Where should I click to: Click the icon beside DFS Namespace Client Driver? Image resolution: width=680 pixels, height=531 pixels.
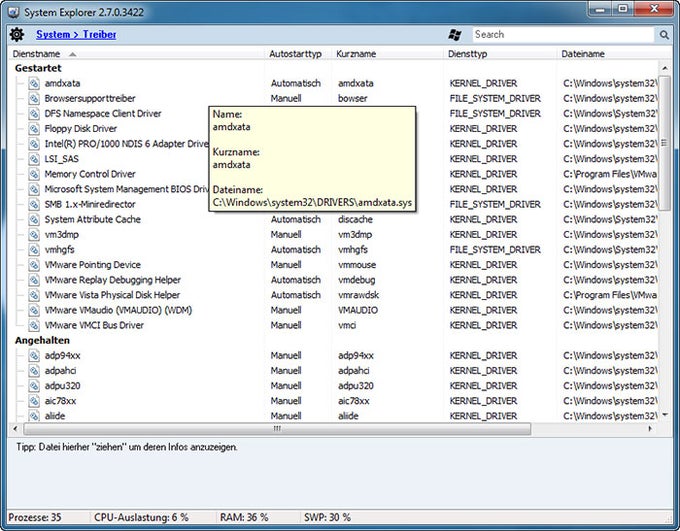pos(34,114)
